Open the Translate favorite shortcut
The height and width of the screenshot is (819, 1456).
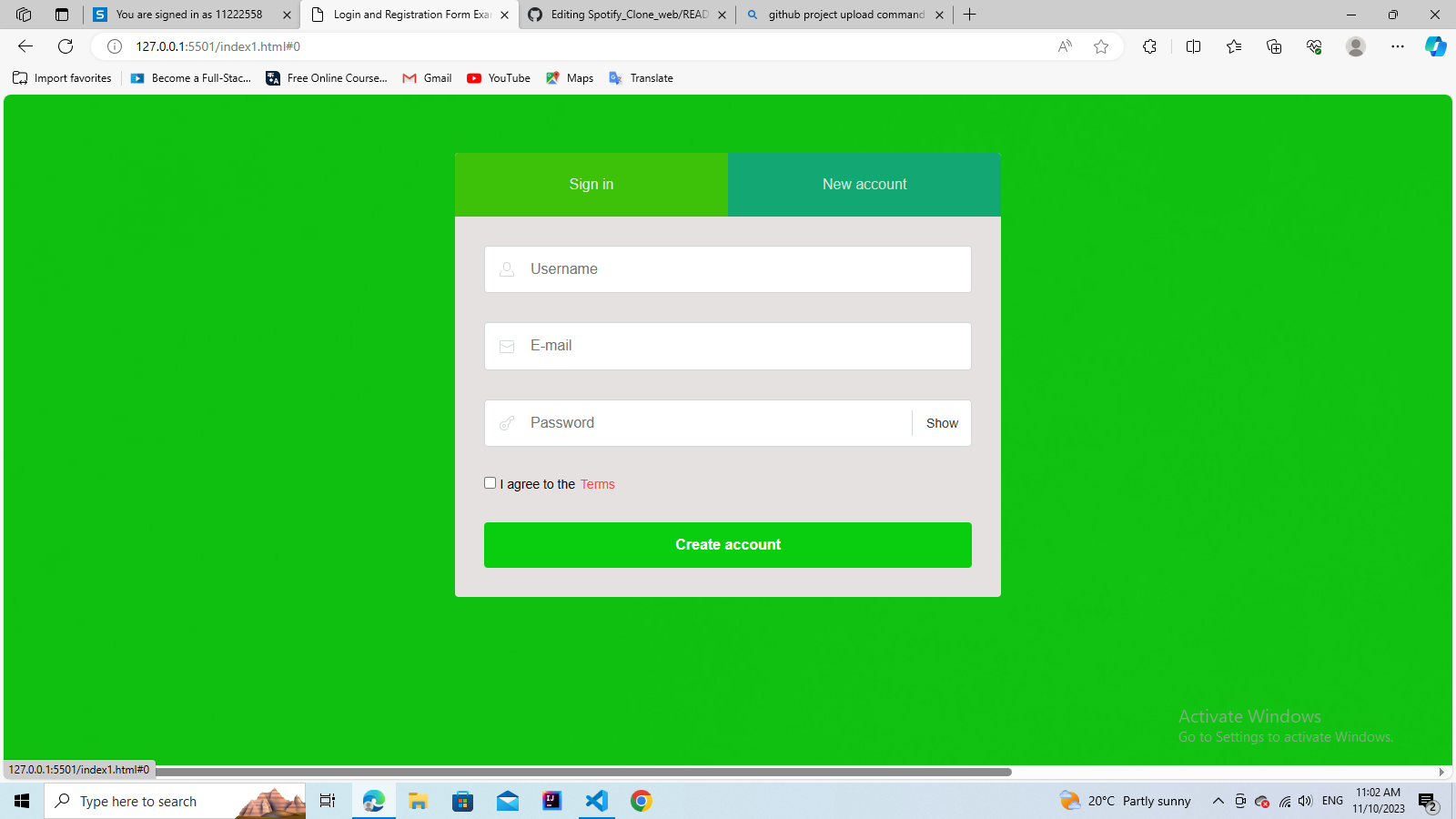pos(641,78)
